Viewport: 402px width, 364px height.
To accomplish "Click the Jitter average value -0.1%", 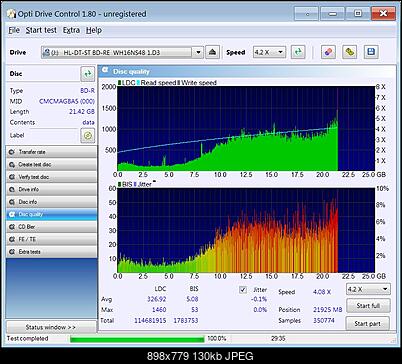I will (x=259, y=299).
